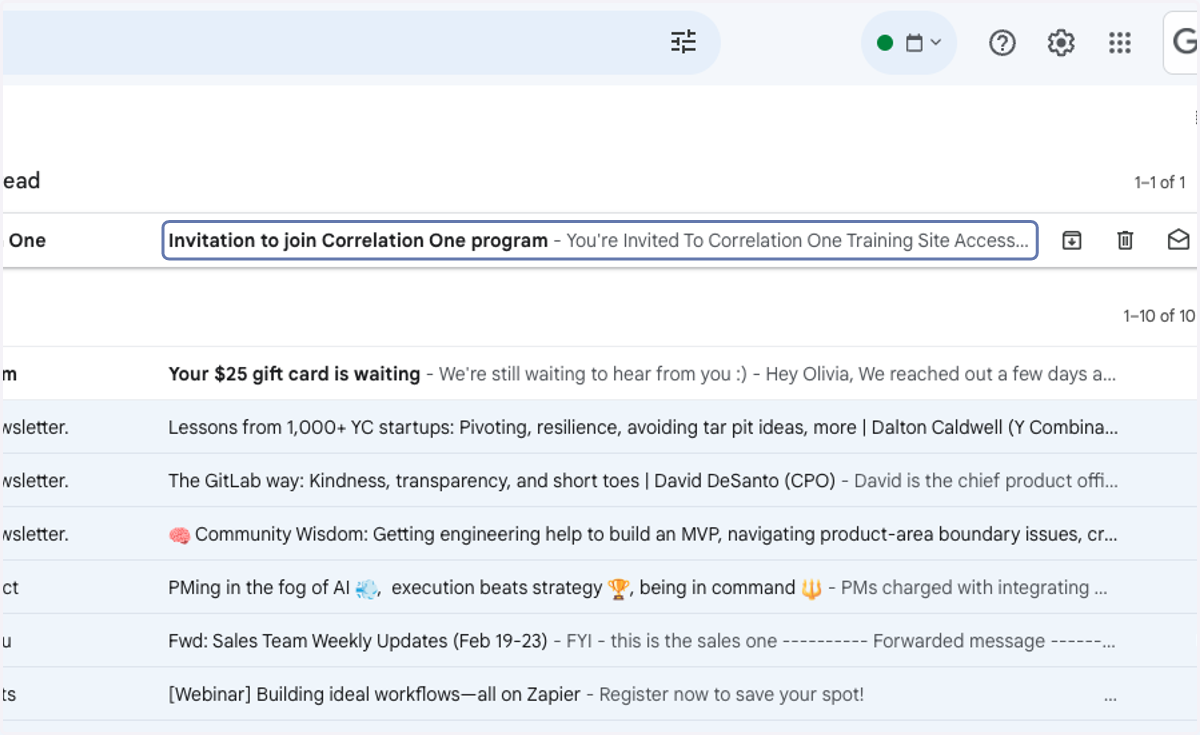Viewport: 1200px width, 735px height.
Task: Open PMing in the fog of AI email
Action: [x=600, y=587]
